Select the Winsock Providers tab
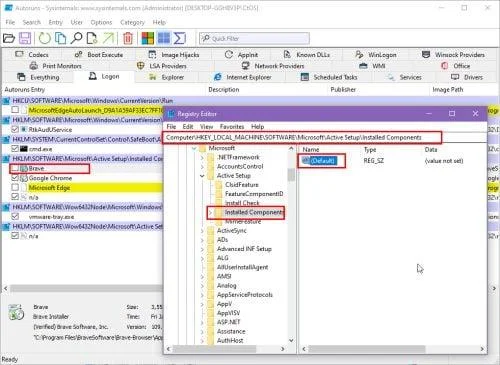The image size is (500, 365). [x=453, y=55]
